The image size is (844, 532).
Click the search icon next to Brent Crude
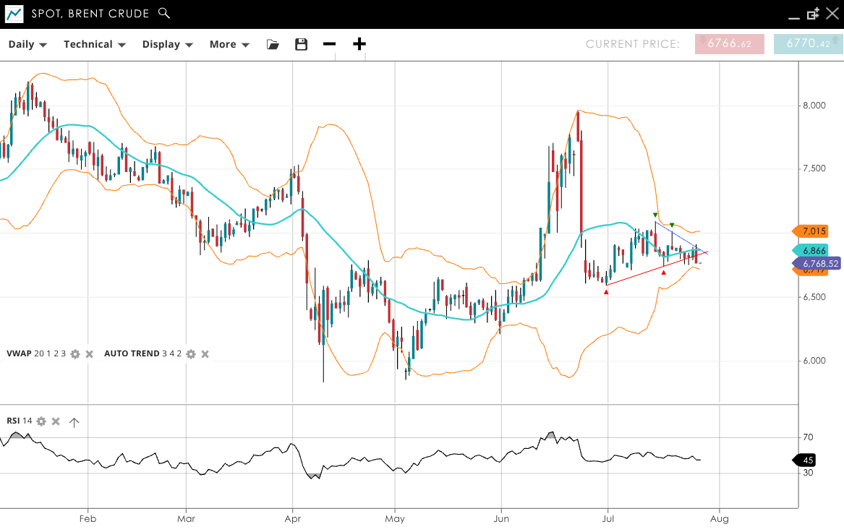[x=165, y=14]
